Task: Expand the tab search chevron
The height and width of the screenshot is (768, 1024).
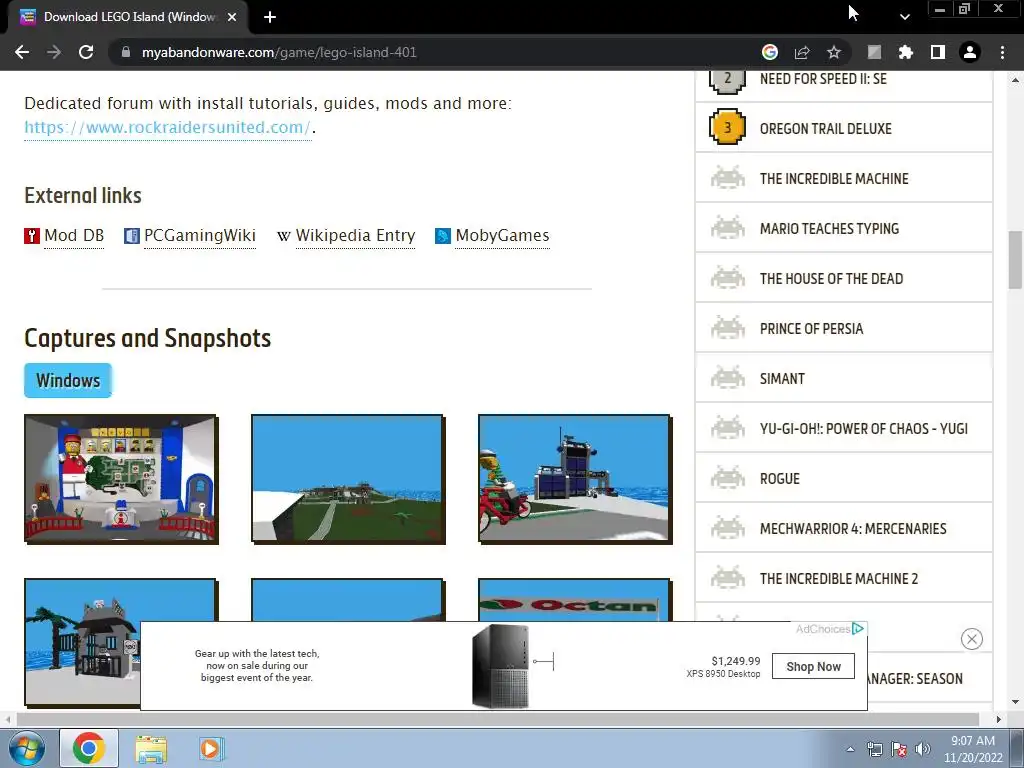Action: click(x=904, y=17)
